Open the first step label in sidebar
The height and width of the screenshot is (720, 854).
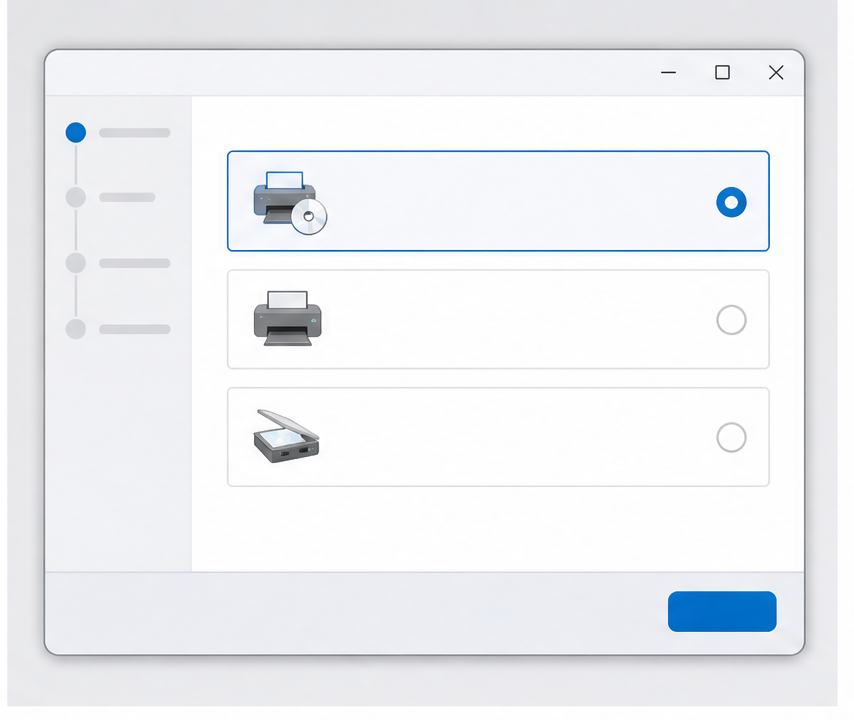click(x=135, y=133)
